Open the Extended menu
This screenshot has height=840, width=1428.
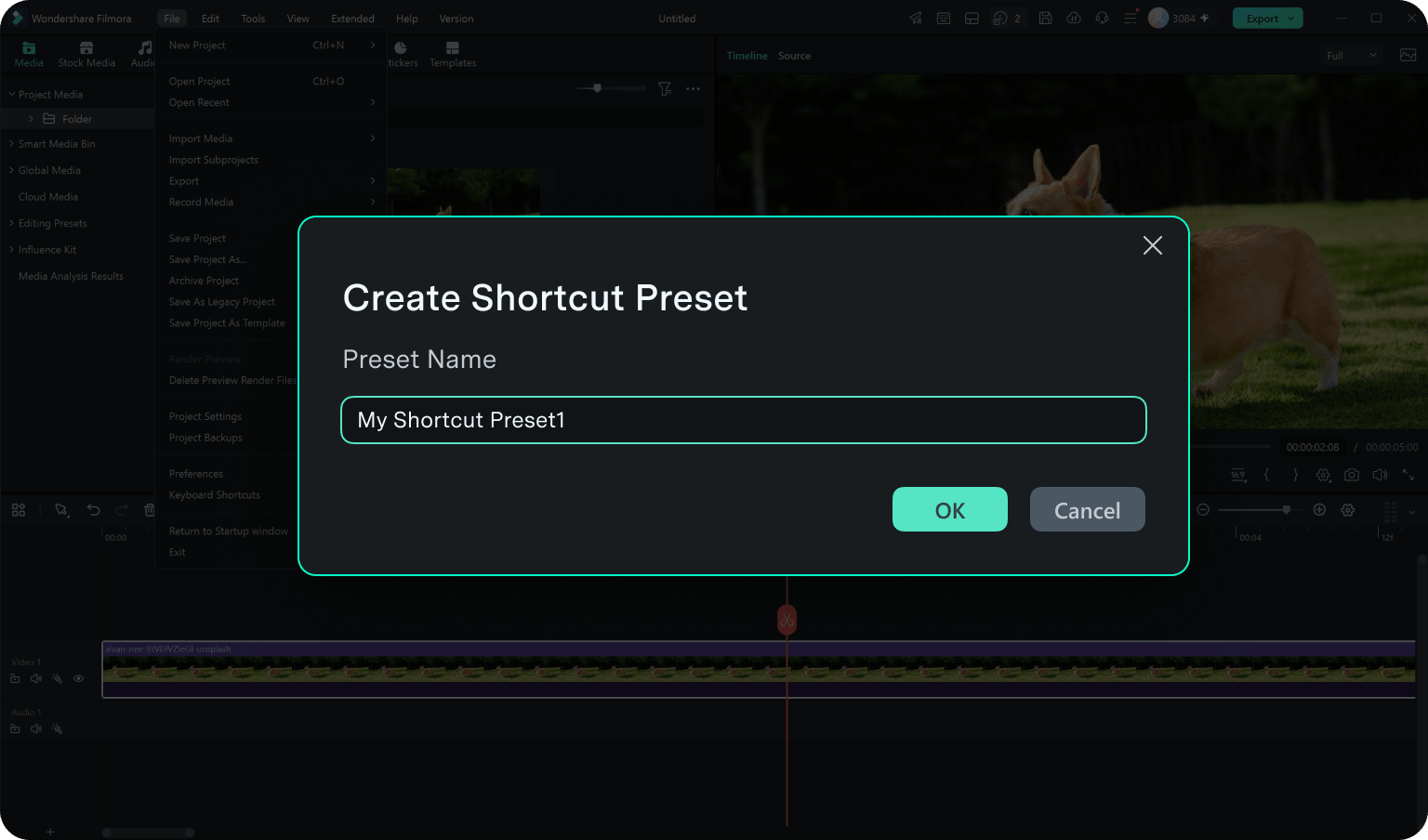(352, 19)
